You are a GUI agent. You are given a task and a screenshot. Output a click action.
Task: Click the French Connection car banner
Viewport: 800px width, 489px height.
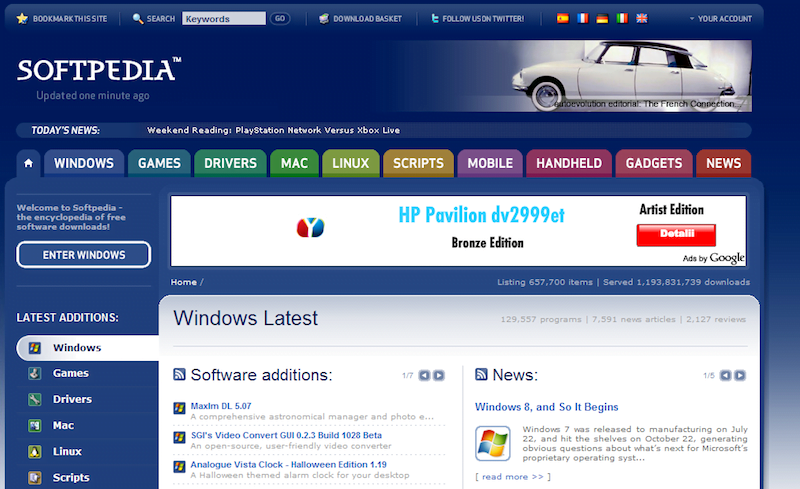pyautogui.click(x=631, y=76)
